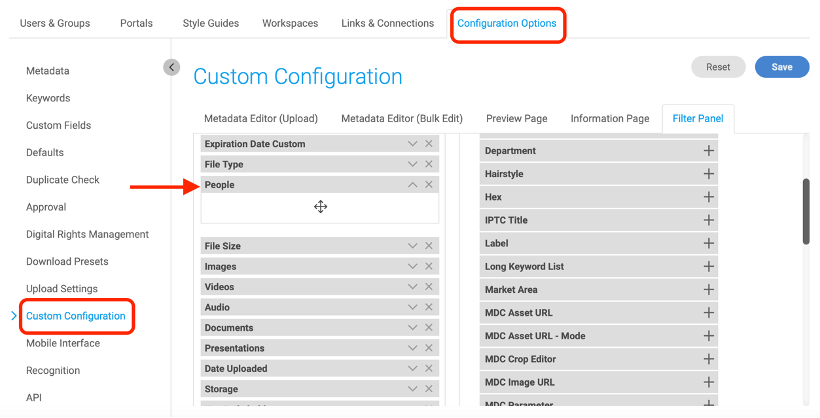Collapse the left sidebar with arrow button
Screen dimensions: 820x418
172,67
